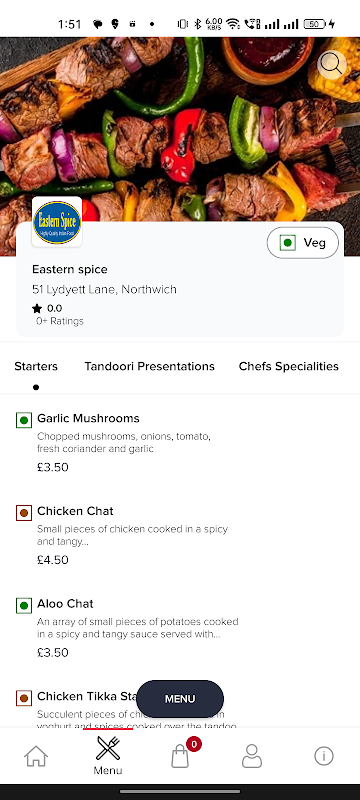Open the floating MENU button
Image resolution: width=360 pixels, height=800 pixels.
point(180,699)
